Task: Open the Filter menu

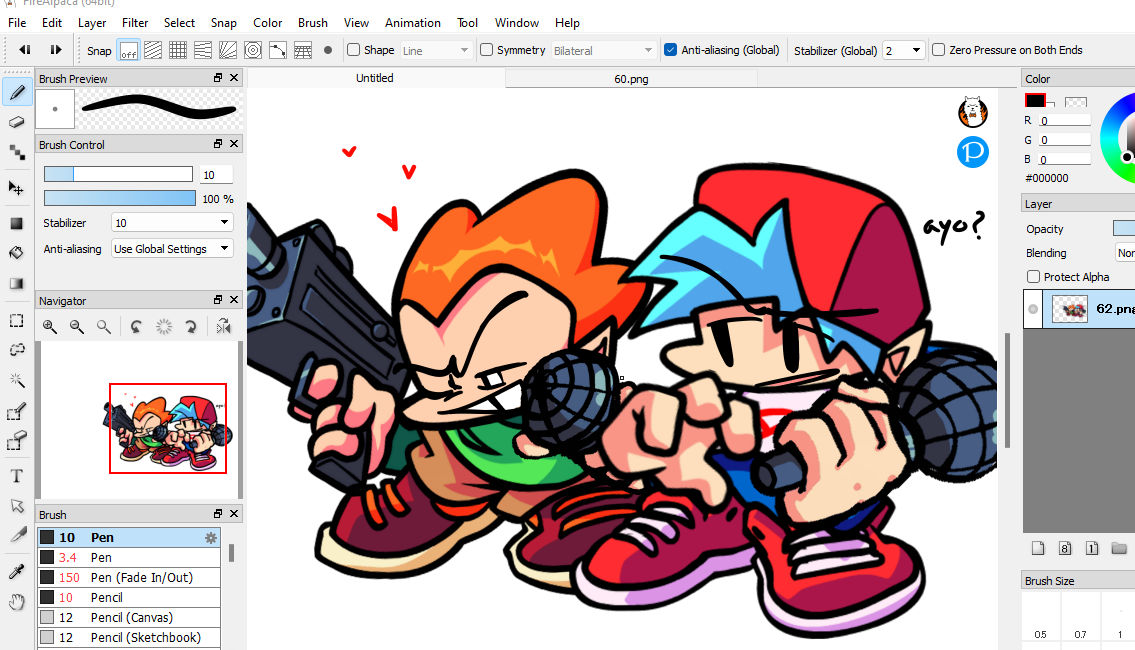Action: point(135,22)
